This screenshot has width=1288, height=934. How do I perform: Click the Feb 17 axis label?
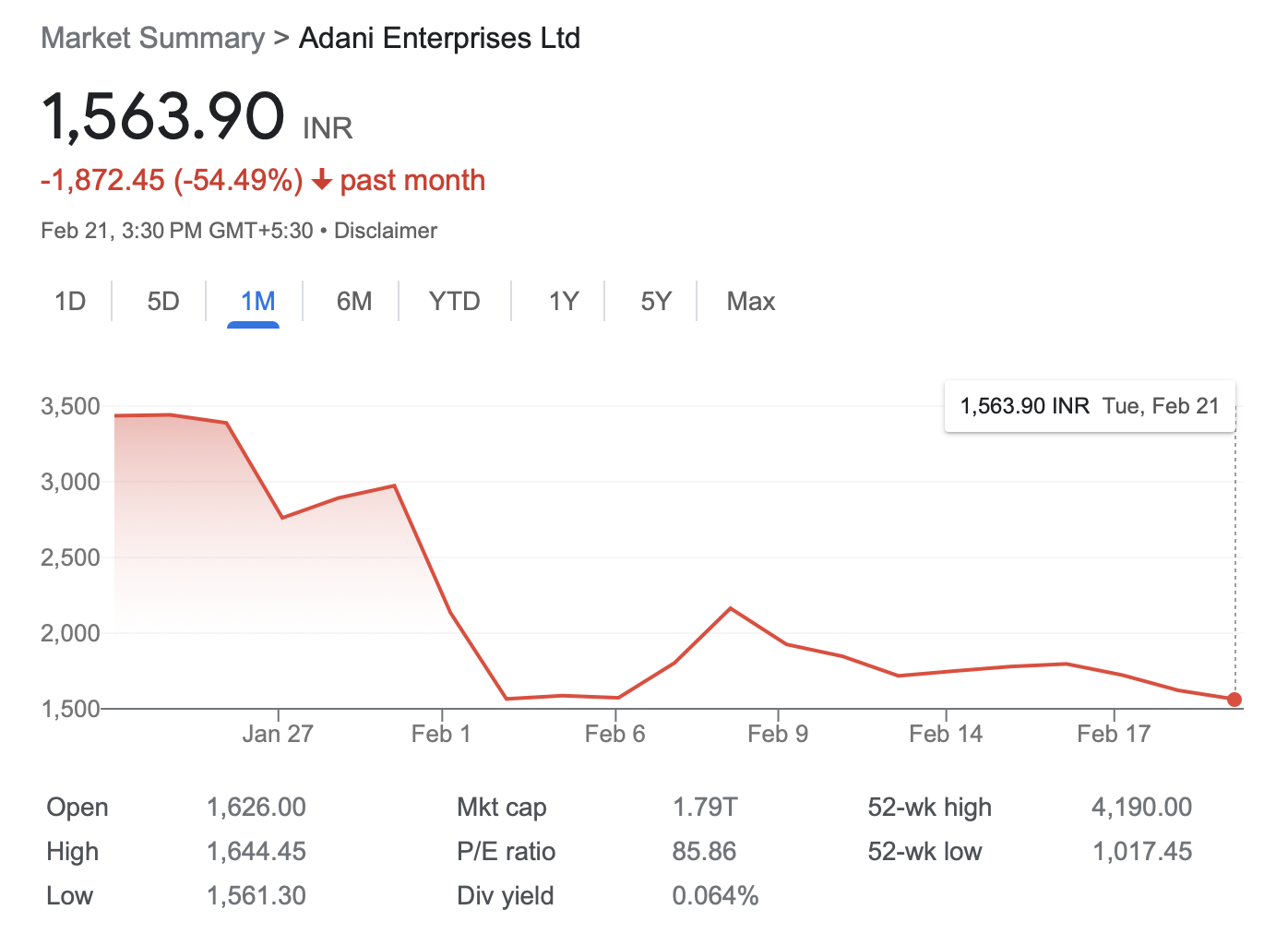1114,735
